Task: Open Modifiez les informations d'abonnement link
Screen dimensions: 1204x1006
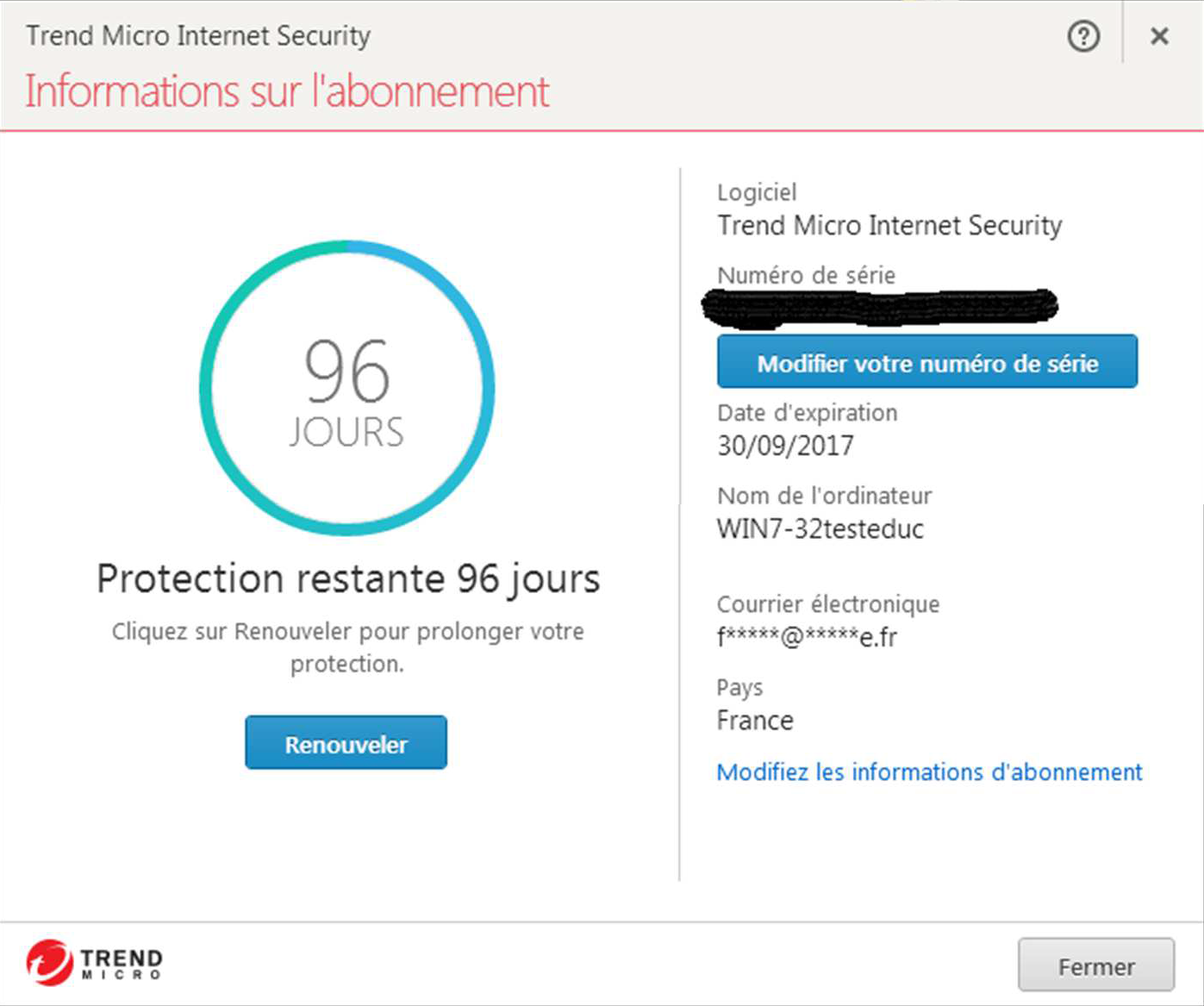Action: pyautogui.click(x=929, y=772)
